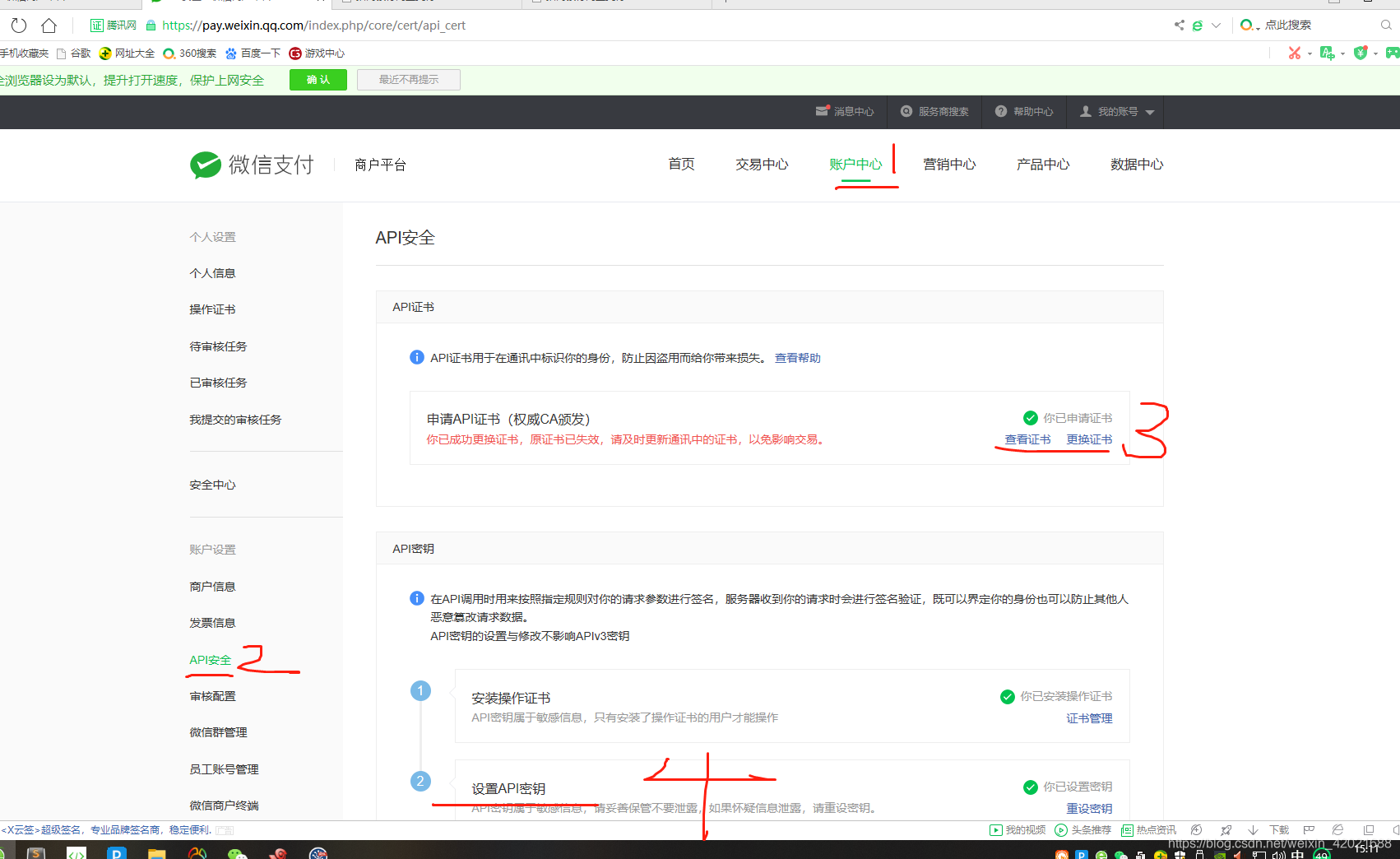Switch to the 交易中心 nav tab
Screen dimensions: 1400x859
pos(761,164)
